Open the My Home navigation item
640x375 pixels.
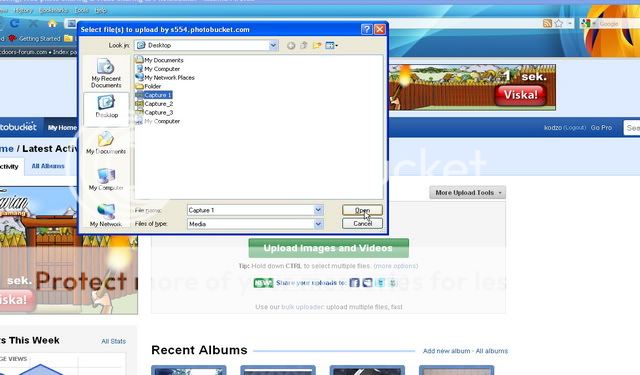tap(62, 128)
